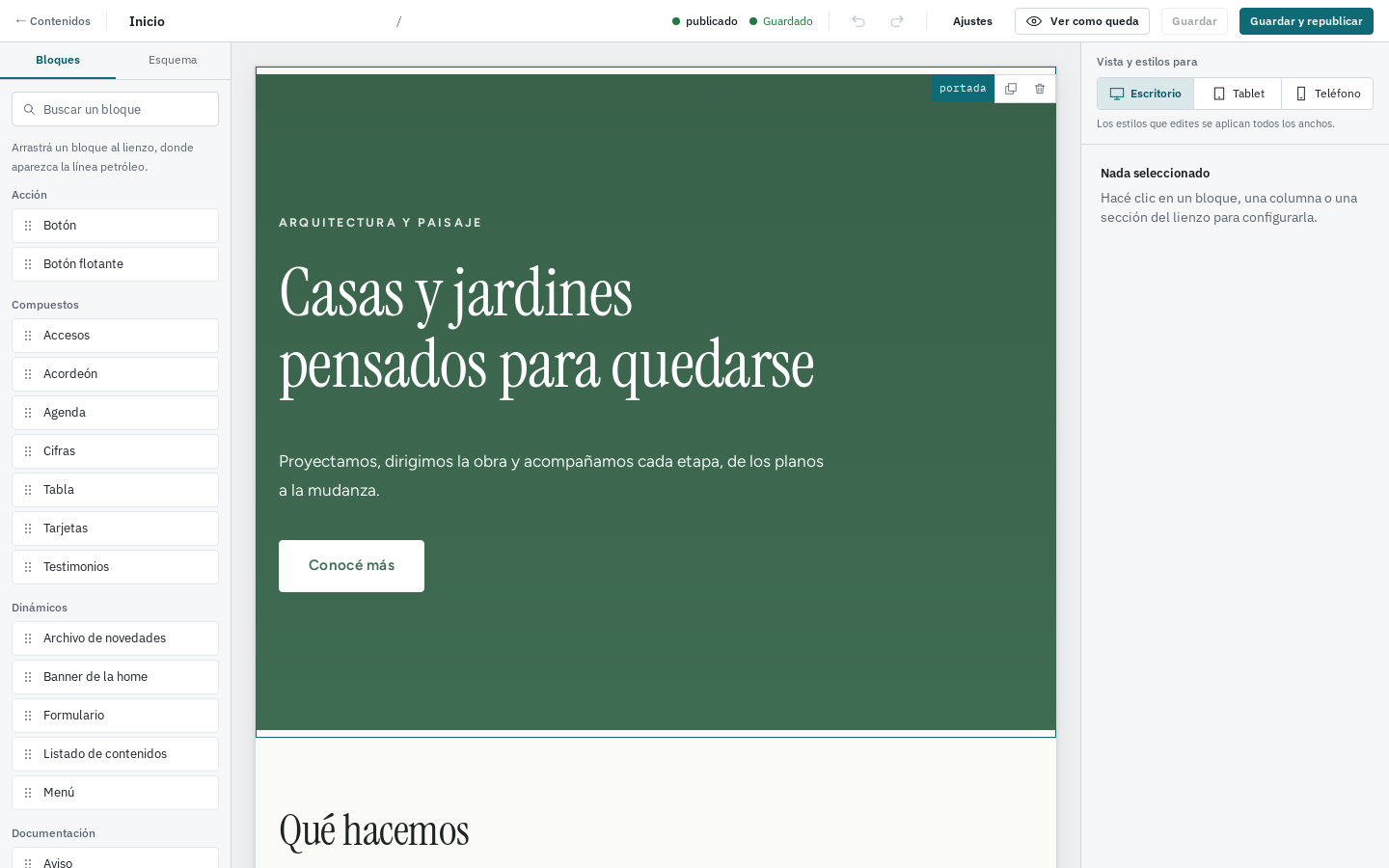Click the drag handle of Cifras block
This screenshot has width=1389, height=868.
point(28,451)
